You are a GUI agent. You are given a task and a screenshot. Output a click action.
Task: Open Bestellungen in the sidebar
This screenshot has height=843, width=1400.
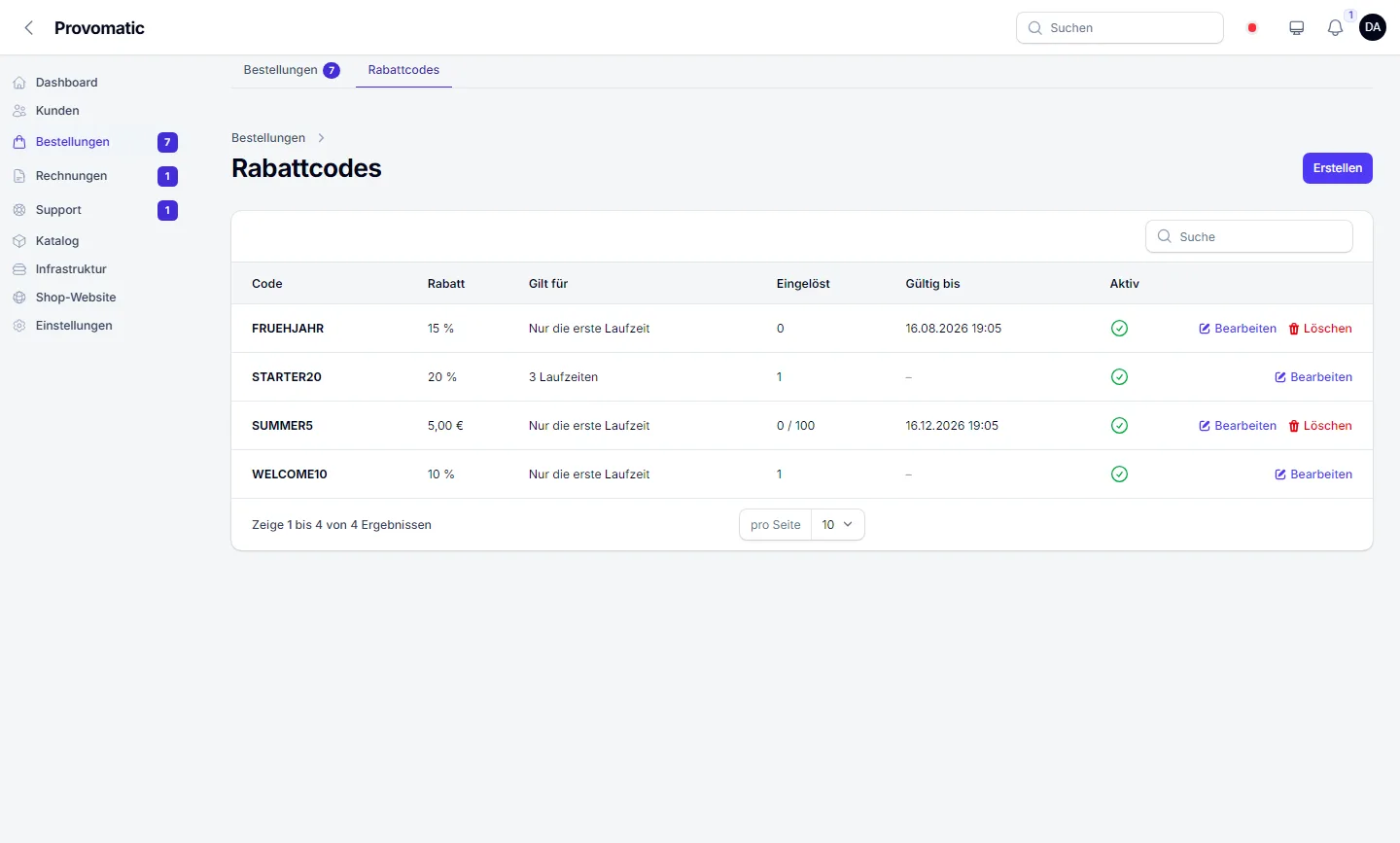pos(95,142)
